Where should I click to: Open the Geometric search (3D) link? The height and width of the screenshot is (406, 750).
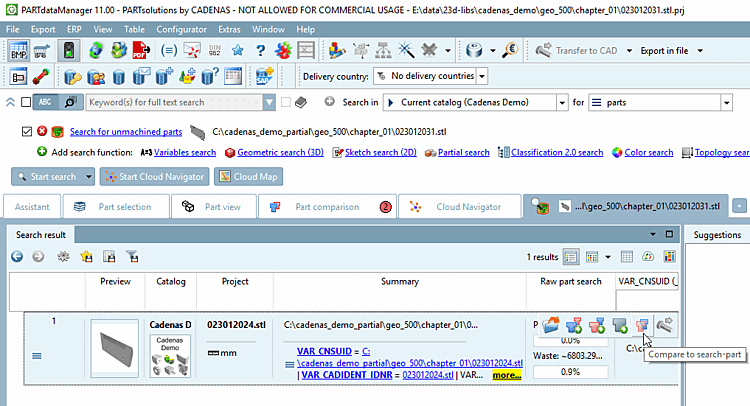point(280,152)
